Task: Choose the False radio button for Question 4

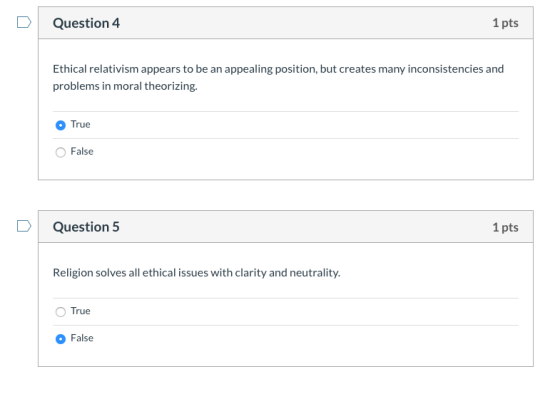Action: [61, 152]
